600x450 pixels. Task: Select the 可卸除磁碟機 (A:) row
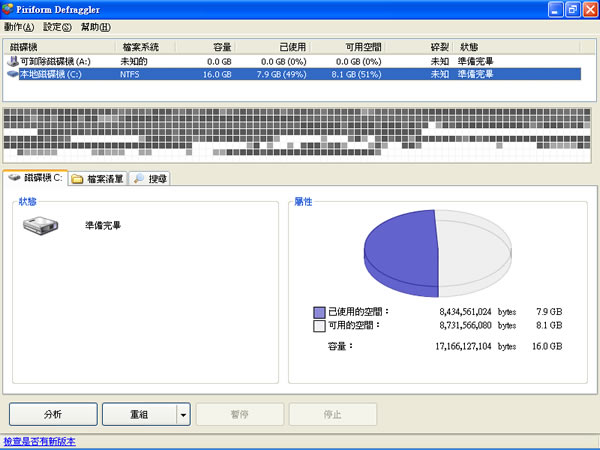point(62,61)
